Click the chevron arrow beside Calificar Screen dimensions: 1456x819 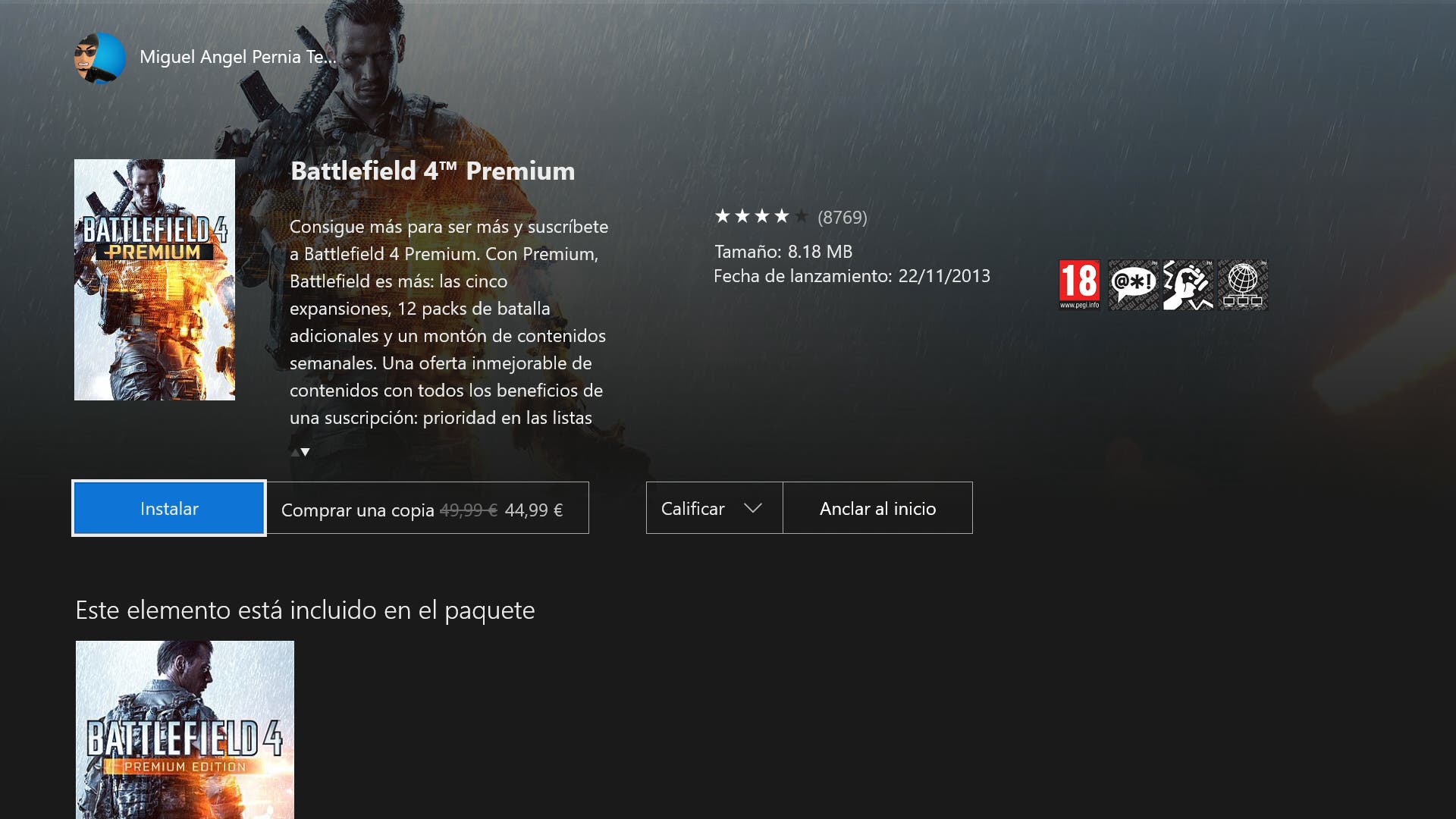[753, 508]
